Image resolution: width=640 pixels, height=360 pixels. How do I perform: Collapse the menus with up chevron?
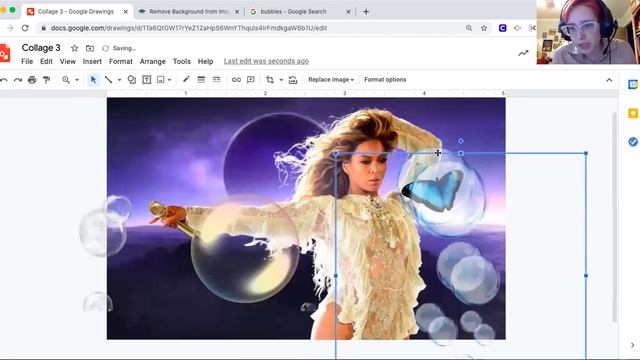[609, 80]
